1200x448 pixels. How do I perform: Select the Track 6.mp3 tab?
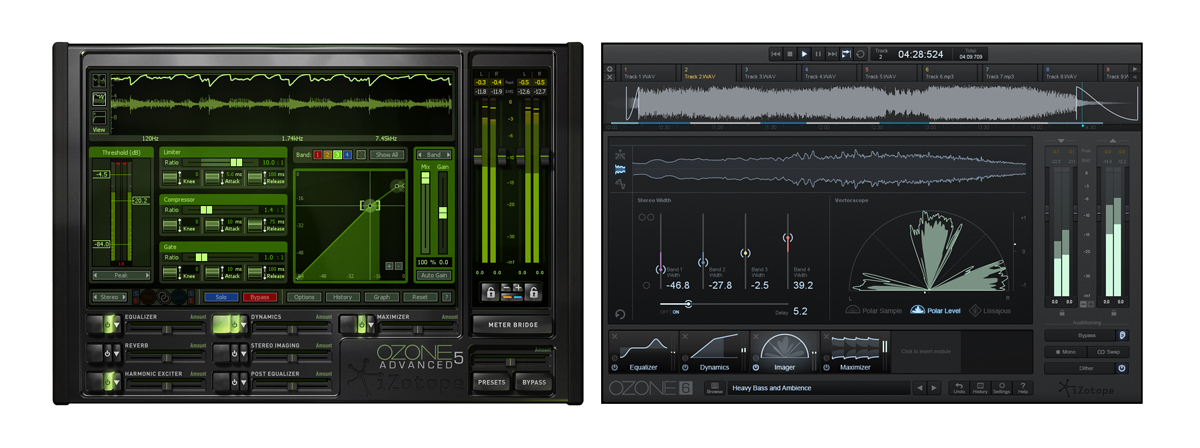(x=950, y=73)
